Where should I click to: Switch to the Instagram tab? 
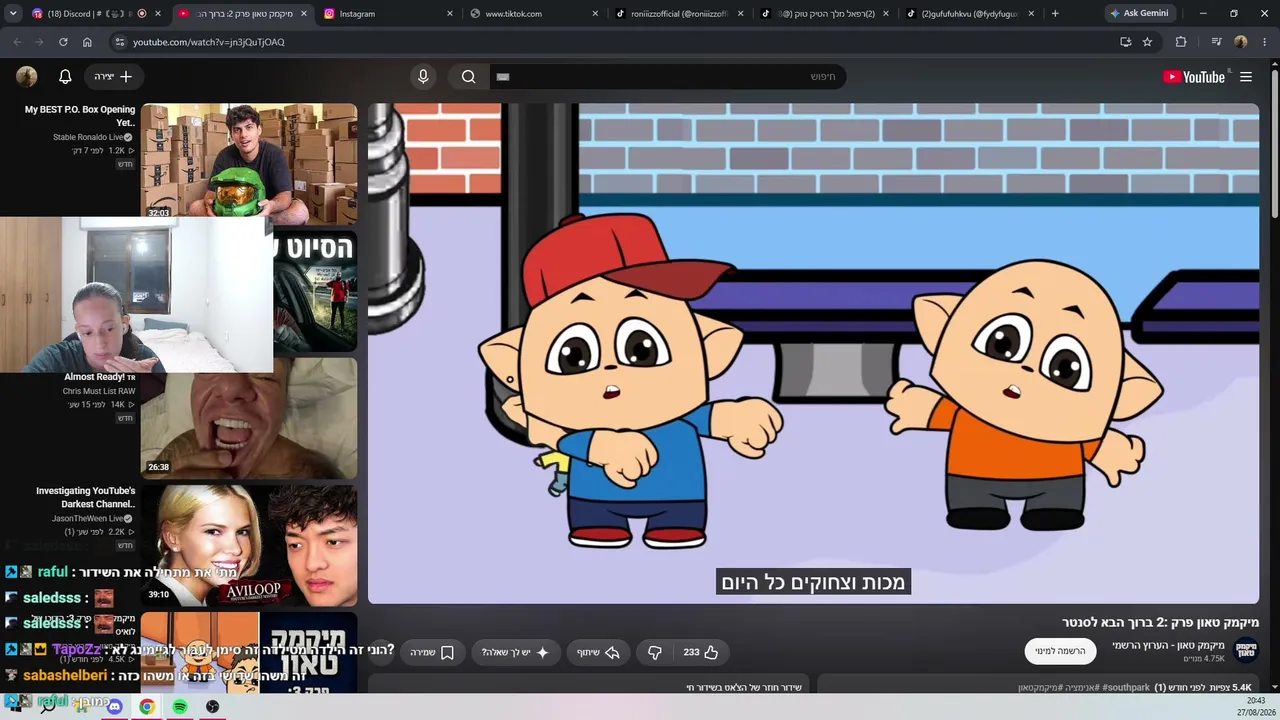pos(386,14)
